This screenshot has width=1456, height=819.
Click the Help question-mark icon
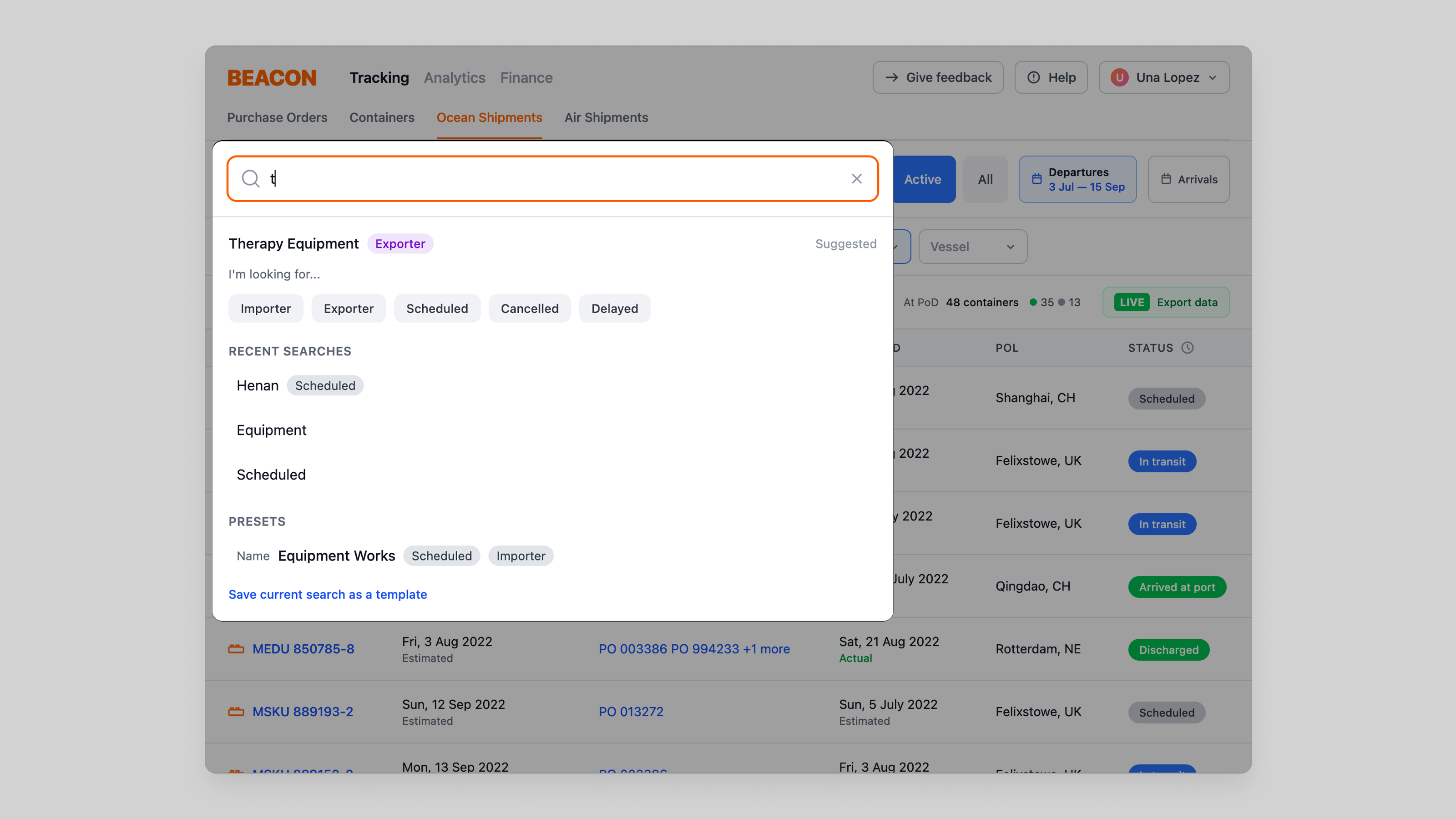click(1033, 77)
